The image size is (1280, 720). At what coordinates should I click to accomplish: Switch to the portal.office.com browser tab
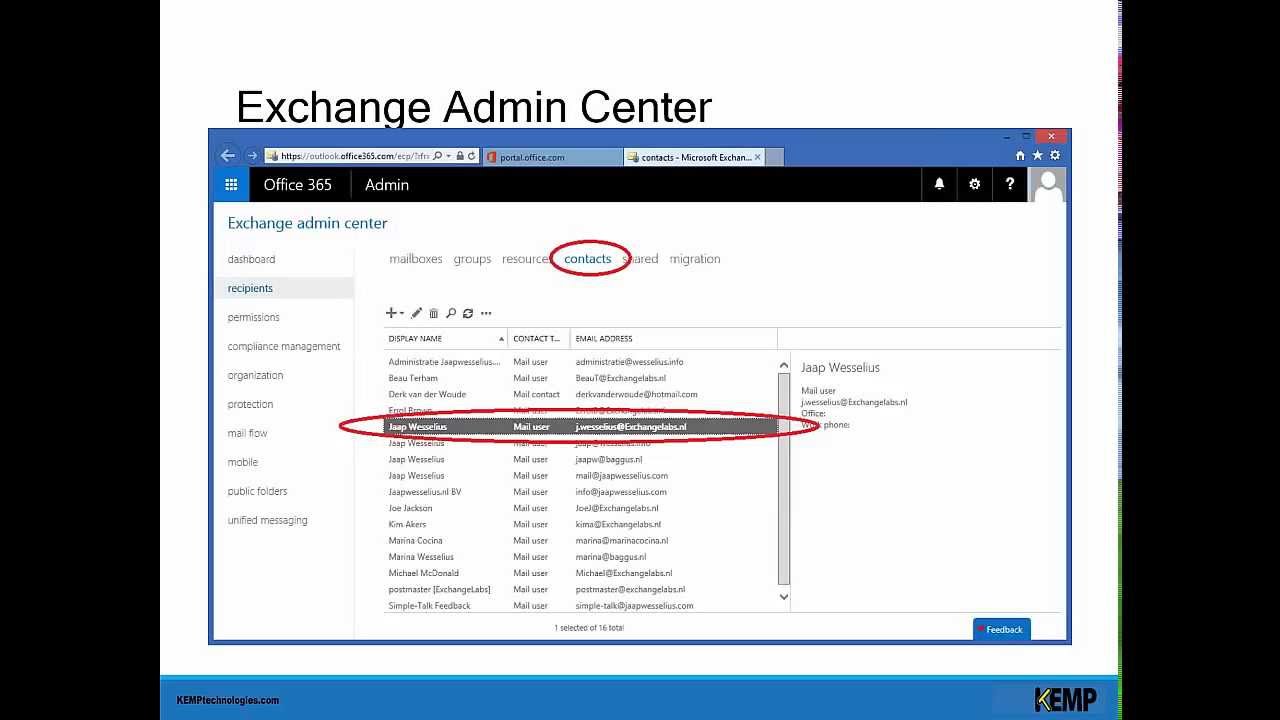click(552, 157)
